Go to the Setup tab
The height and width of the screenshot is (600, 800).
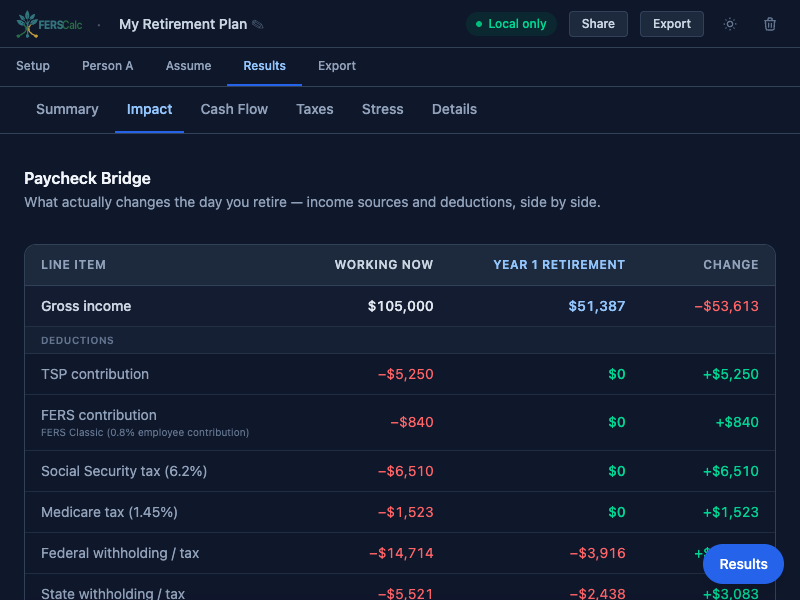pos(33,66)
